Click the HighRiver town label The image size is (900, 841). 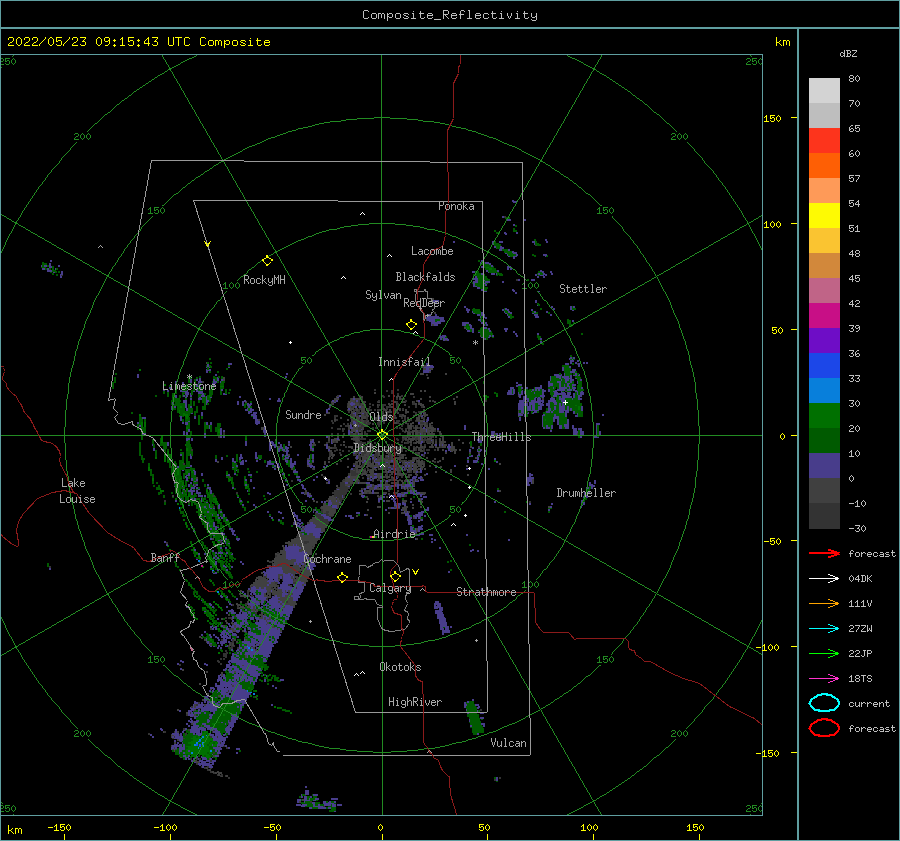click(415, 702)
